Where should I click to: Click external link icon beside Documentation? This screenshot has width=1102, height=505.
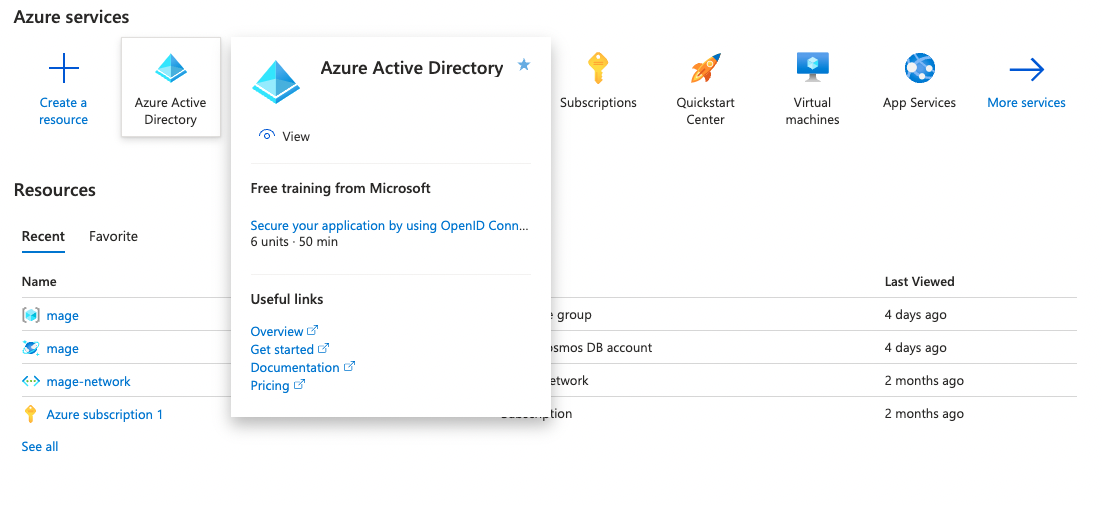(x=349, y=367)
